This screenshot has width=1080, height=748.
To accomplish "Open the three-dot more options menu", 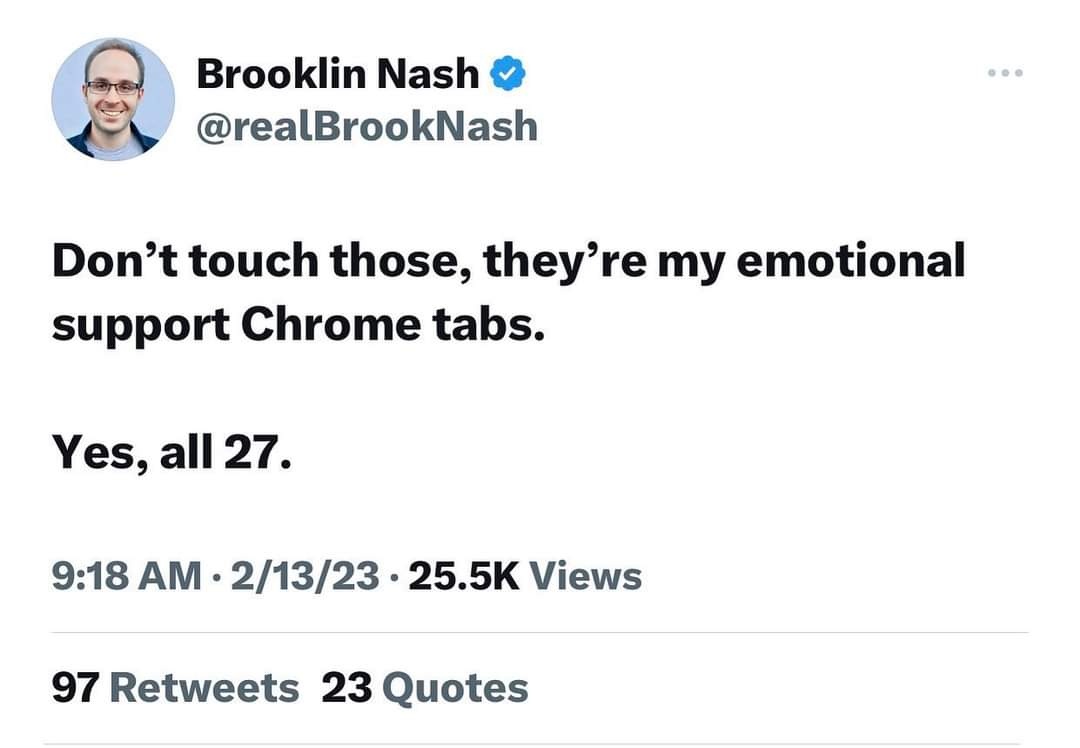I will point(1005,73).
